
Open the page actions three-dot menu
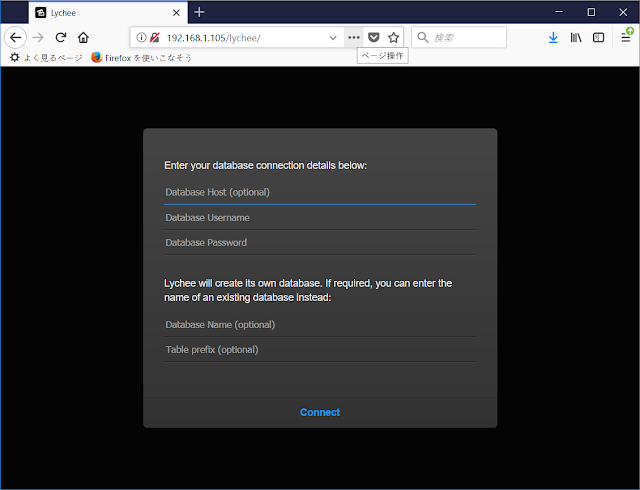pos(353,38)
